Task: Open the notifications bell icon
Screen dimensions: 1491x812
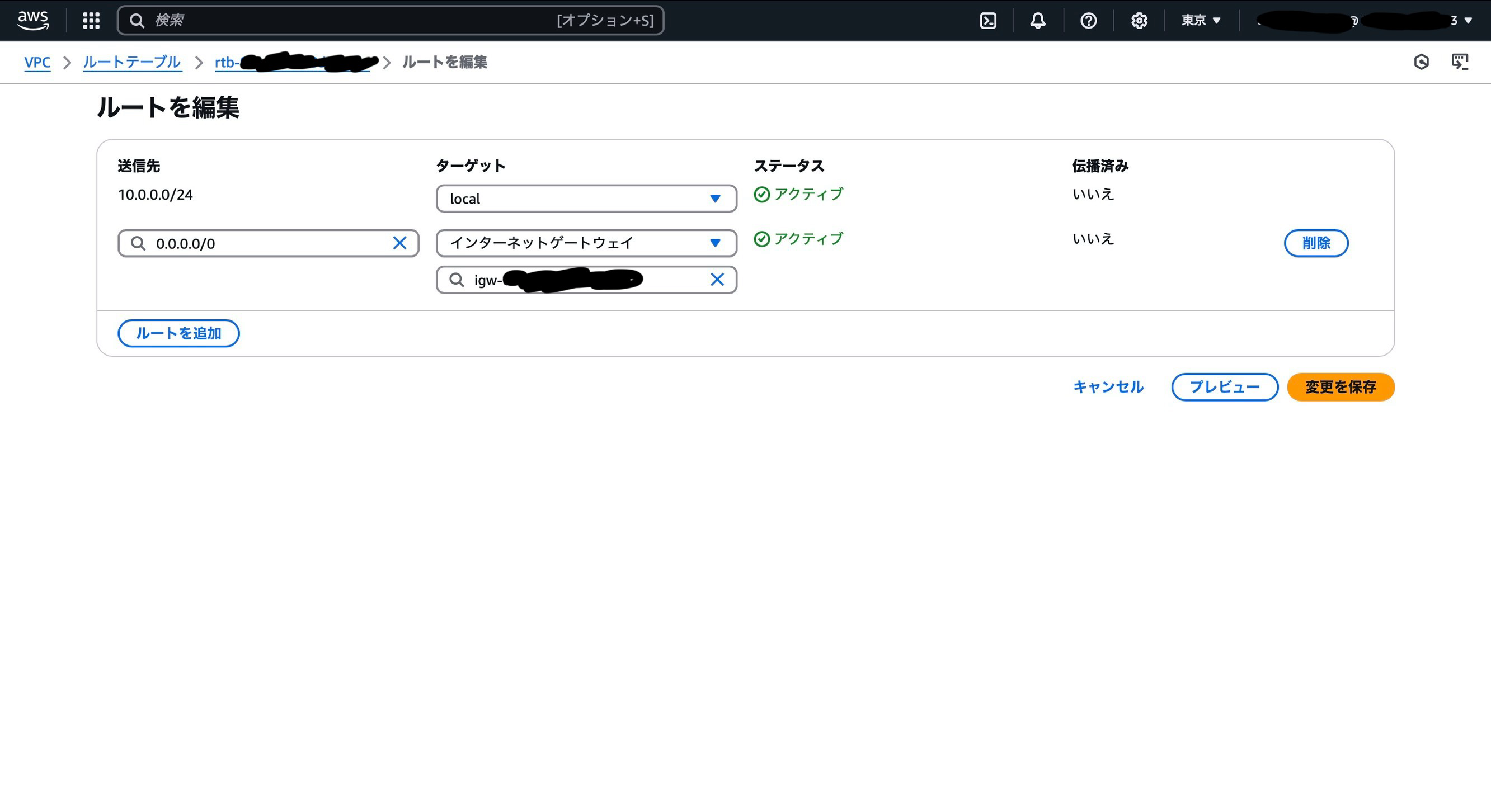Action: (1038, 21)
